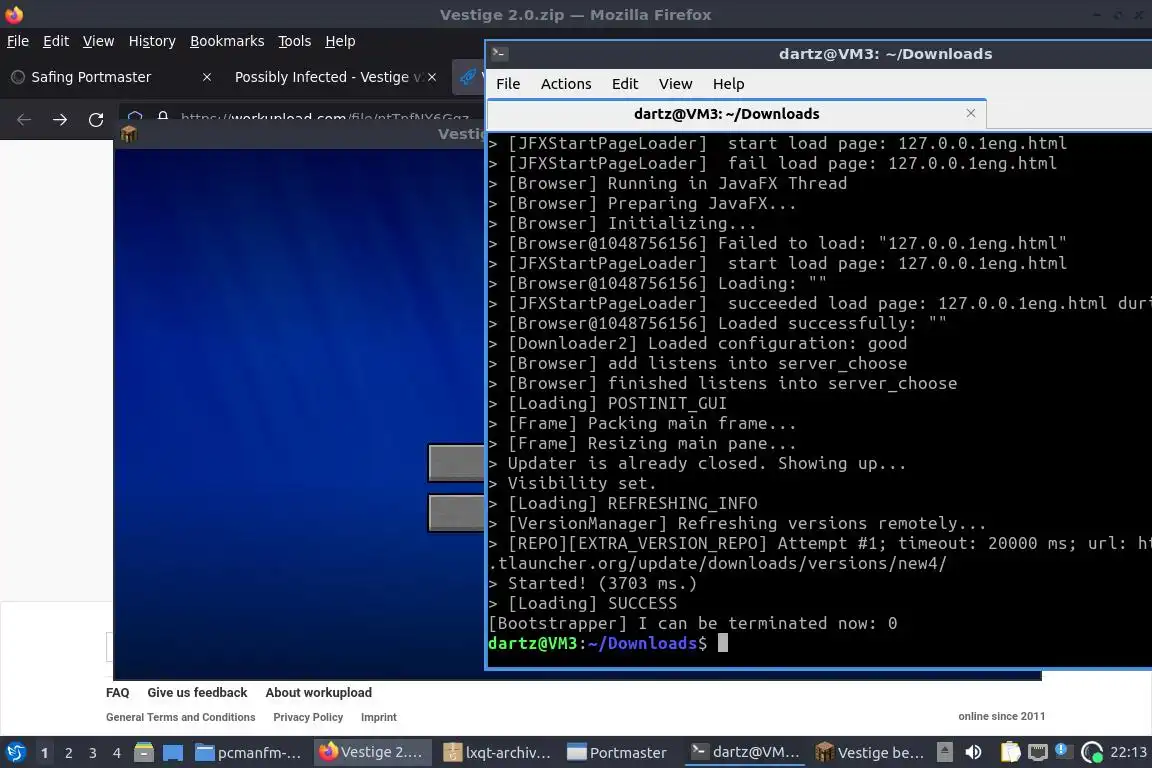This screenshot has height=768, width=1152.
Task: Switch to lxqt-archiver taskbar window
Action: (x=497, y=752)
